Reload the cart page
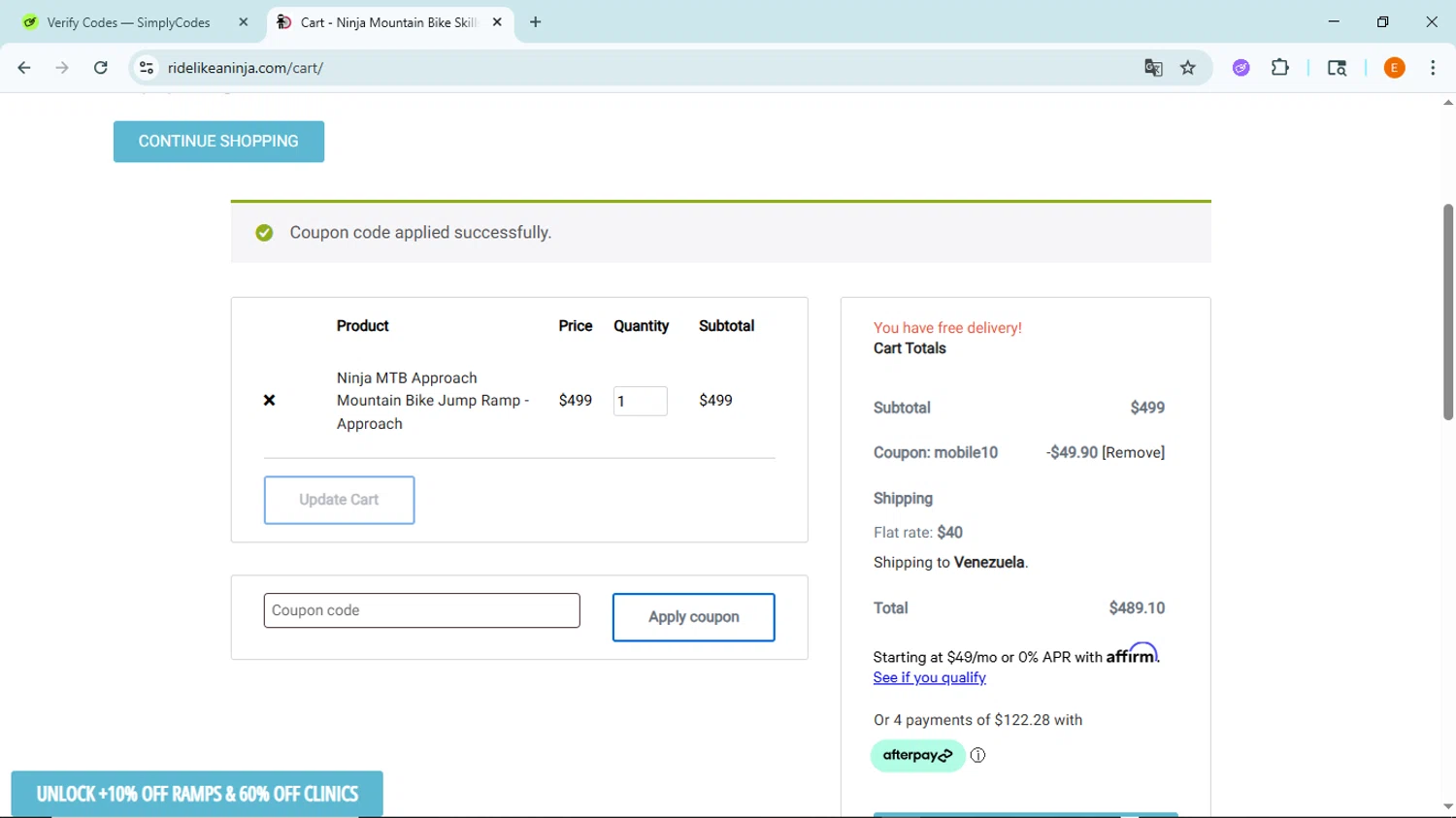Screen dimensions: 1456x818 (x=101, y=68)
